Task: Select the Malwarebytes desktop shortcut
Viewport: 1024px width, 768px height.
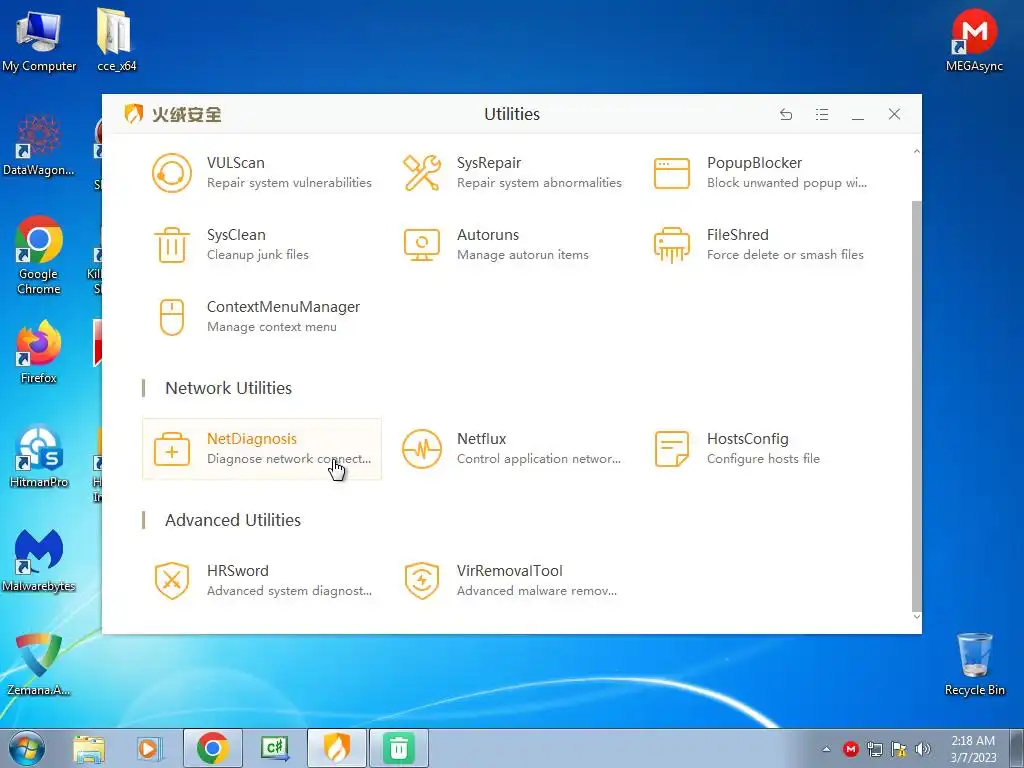Action: point(39,560)
